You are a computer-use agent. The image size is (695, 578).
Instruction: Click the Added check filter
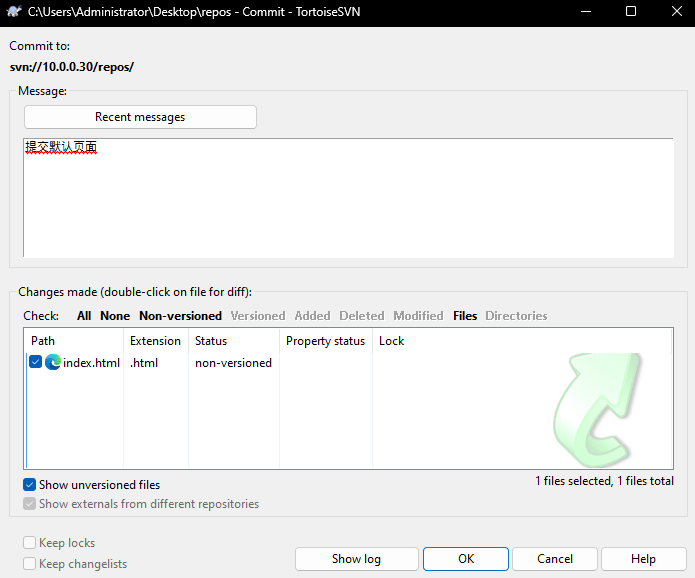[x=312, y=316]
